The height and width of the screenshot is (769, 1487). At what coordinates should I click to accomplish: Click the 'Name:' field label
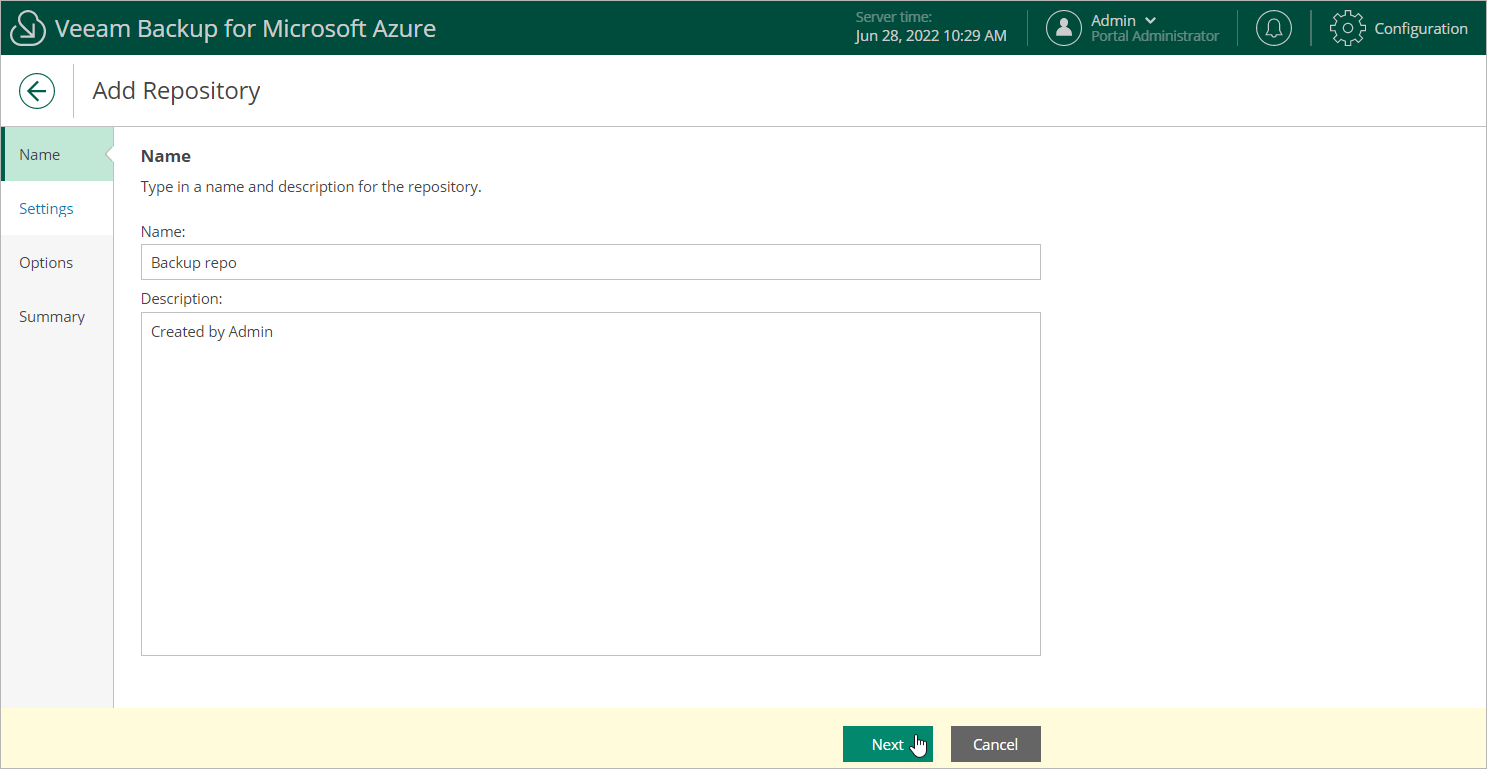pos(164,231)
